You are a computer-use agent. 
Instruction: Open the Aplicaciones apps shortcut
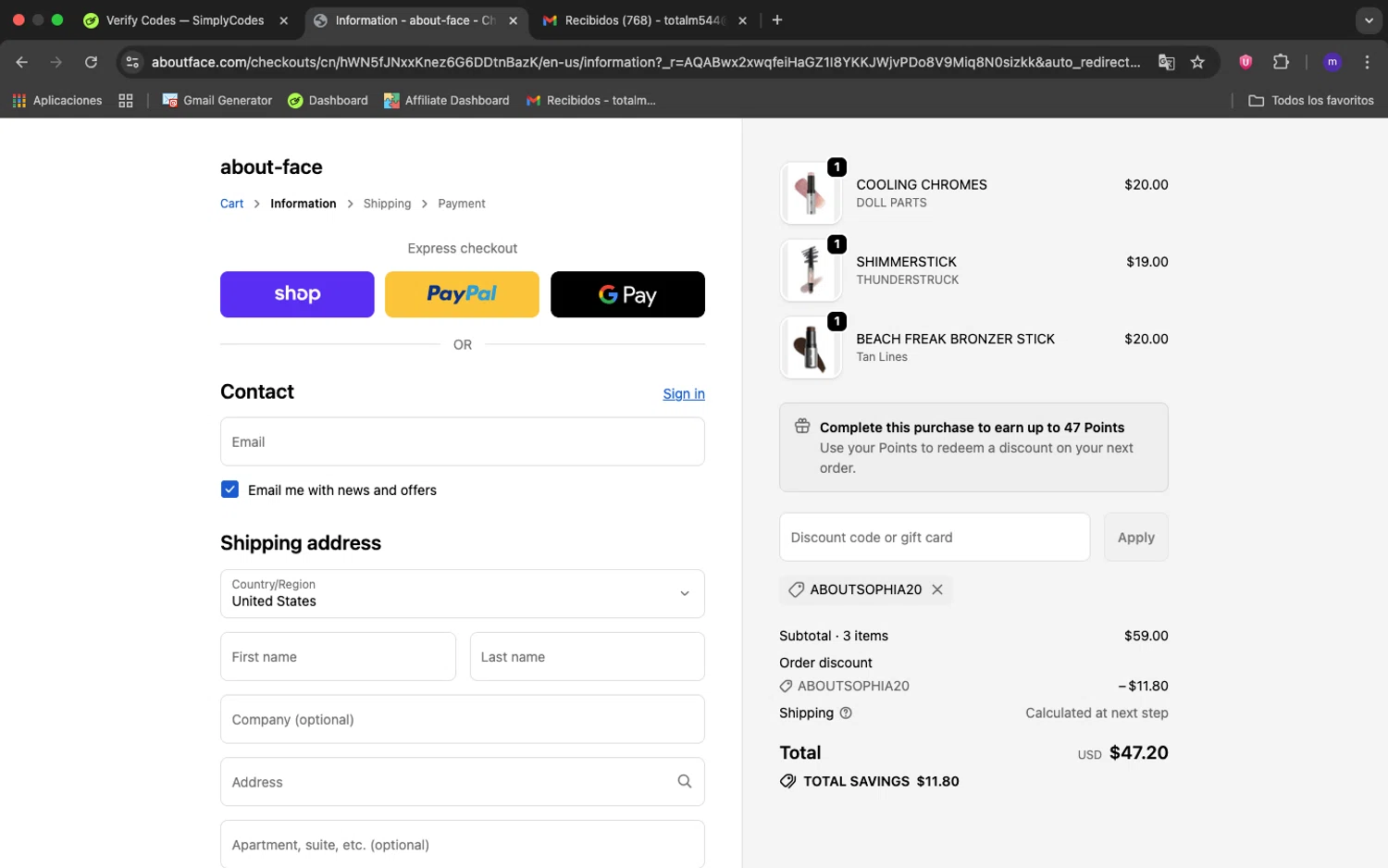pyautogui.click(x=57, y=100)
